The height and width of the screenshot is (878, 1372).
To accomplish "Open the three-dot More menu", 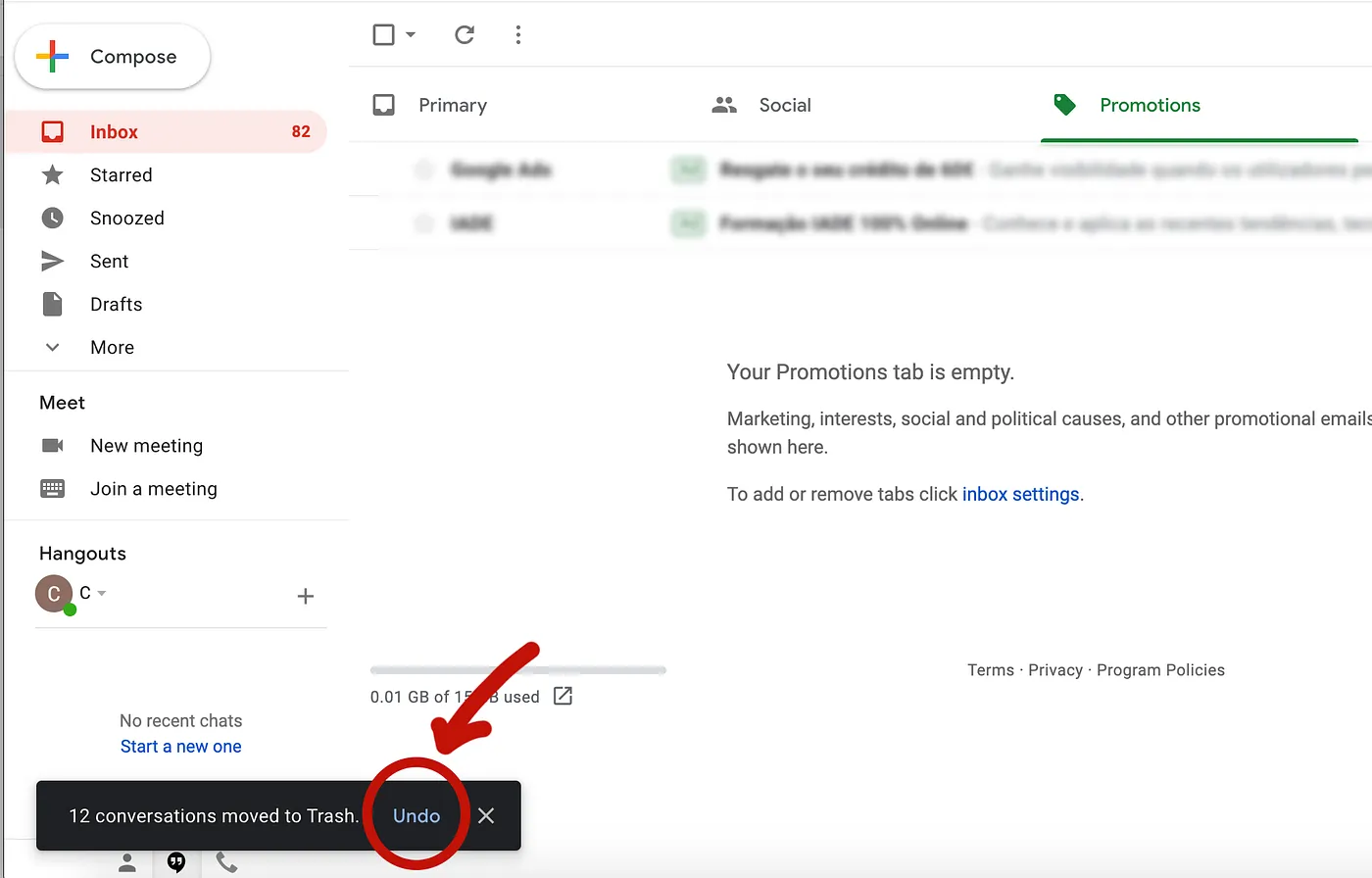I will pyautogui.click(x=518, y=35).
